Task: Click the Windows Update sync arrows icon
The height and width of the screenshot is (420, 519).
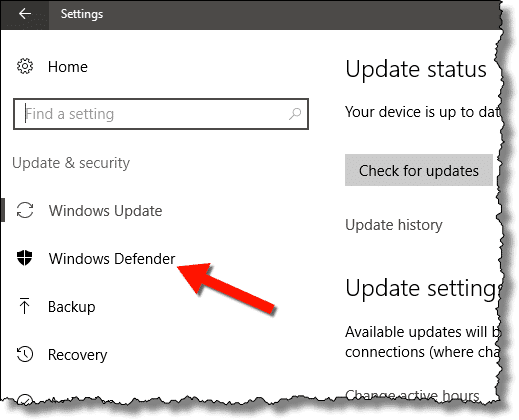Action: (x=25, y=210)
